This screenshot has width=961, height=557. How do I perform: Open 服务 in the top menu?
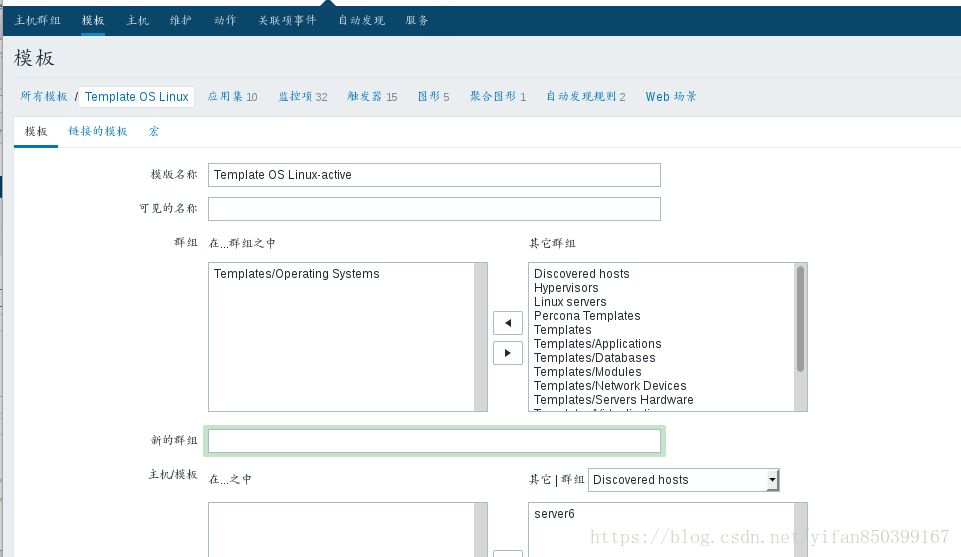click(x=417, y=20)
